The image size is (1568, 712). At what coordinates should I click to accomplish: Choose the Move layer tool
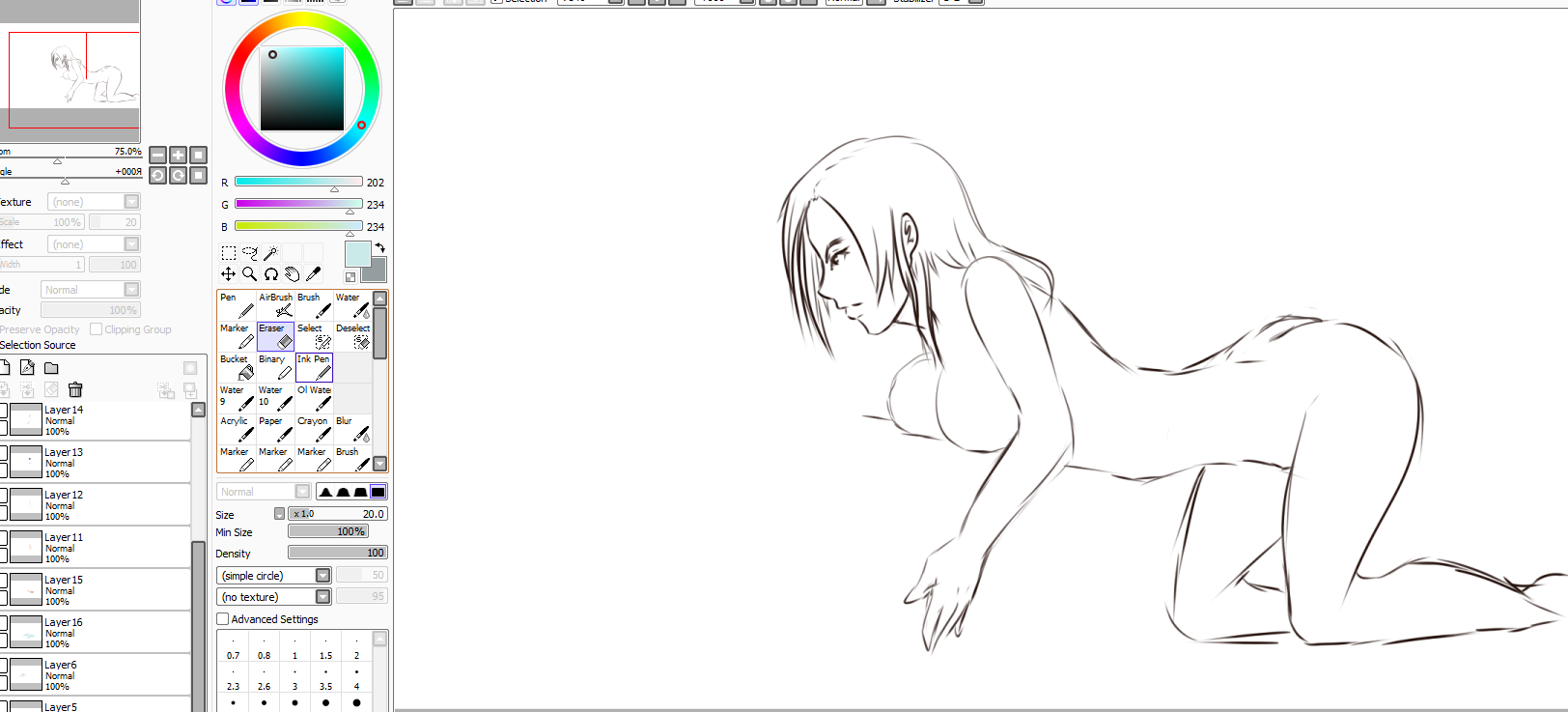click(229, 274)
